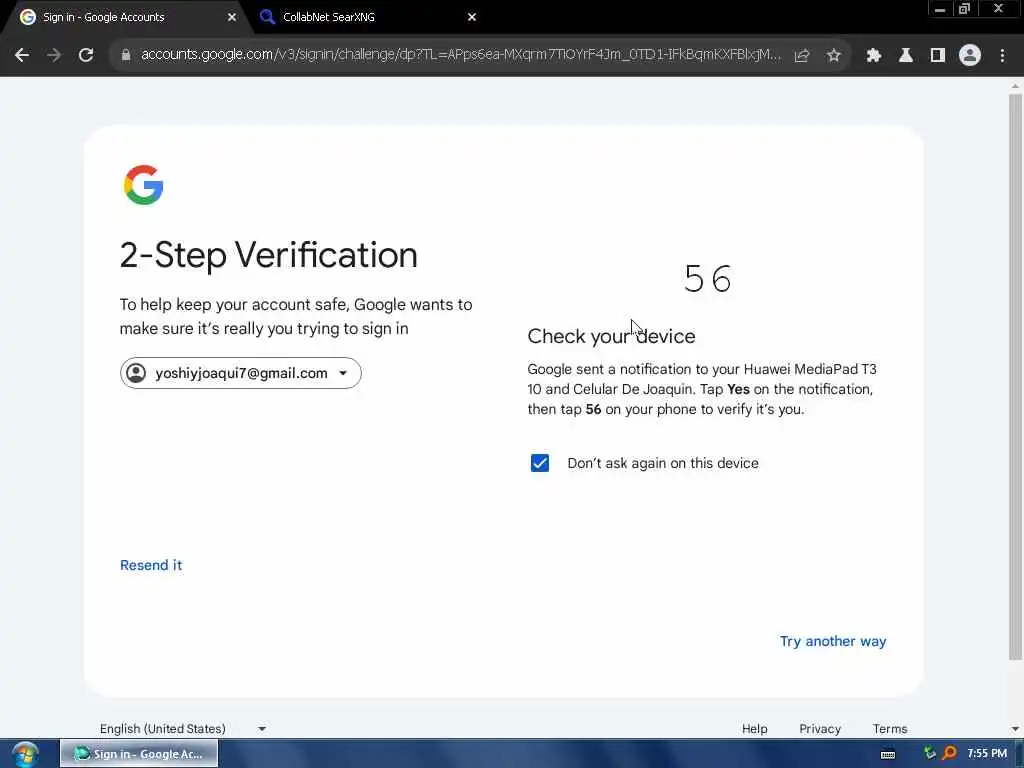Click the browser forward arrow
Screen dimensions: 1024x768
point(54,56)
